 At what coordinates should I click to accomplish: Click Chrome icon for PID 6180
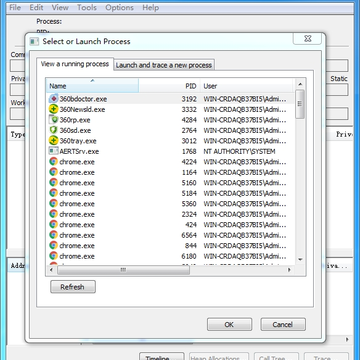[x=53, y=256]
